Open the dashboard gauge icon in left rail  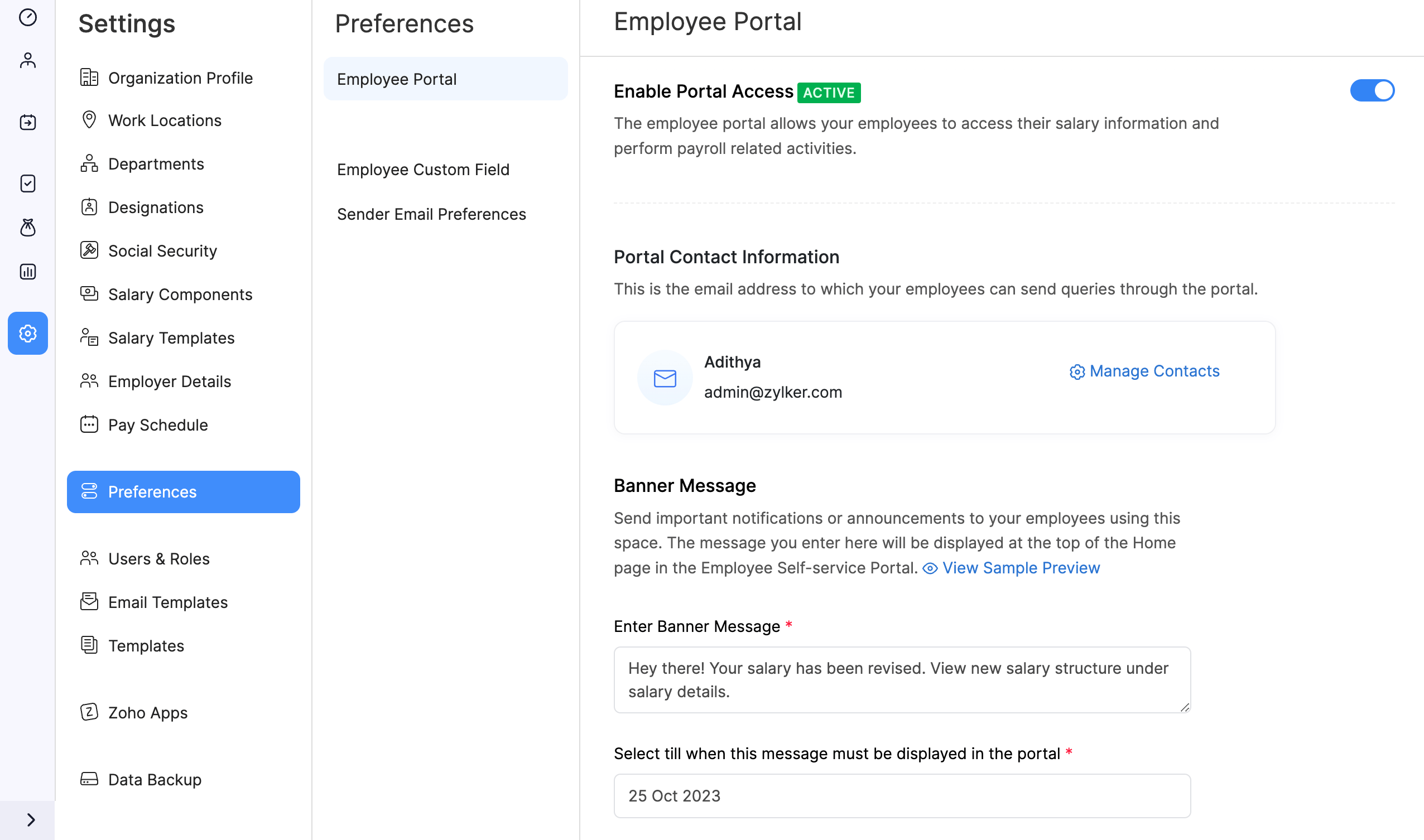pos(28,17)
